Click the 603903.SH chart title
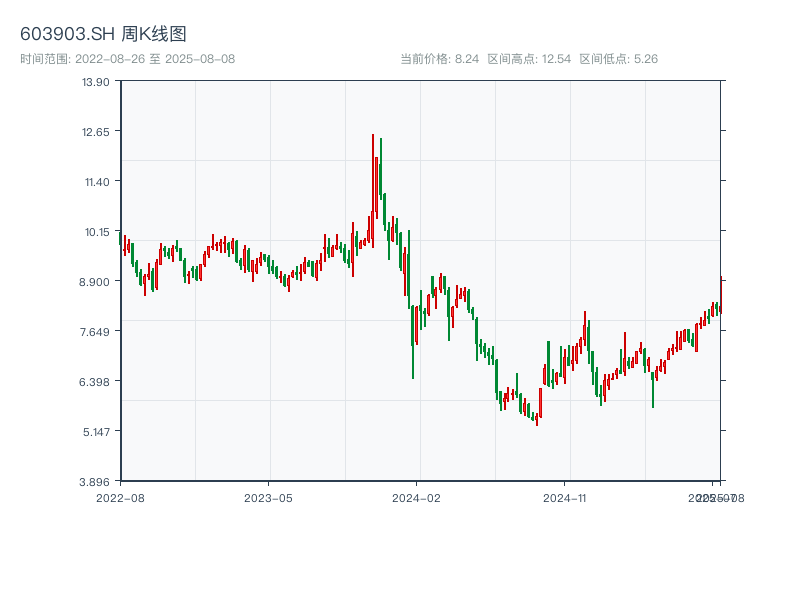 coord(103,35)
